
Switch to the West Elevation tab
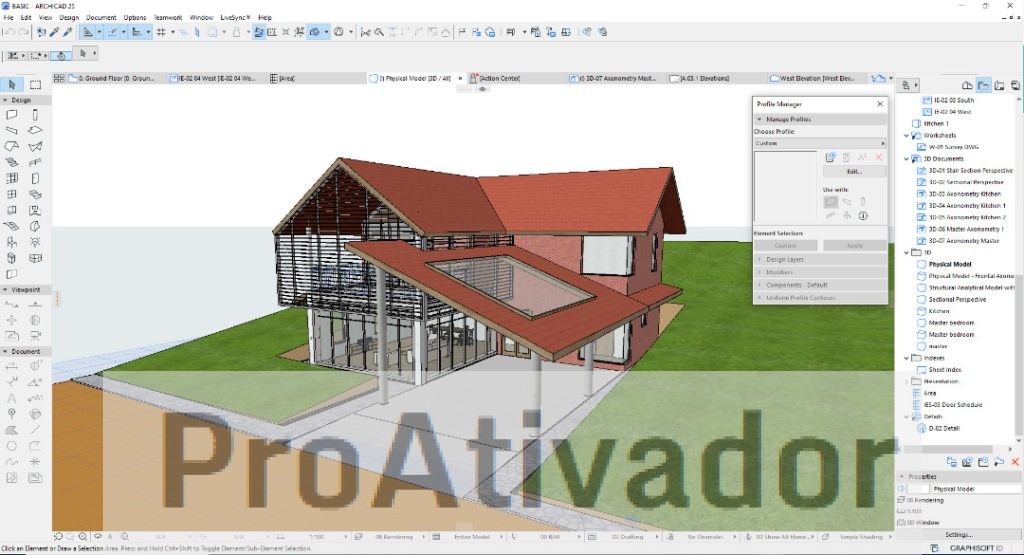point(812,78)
